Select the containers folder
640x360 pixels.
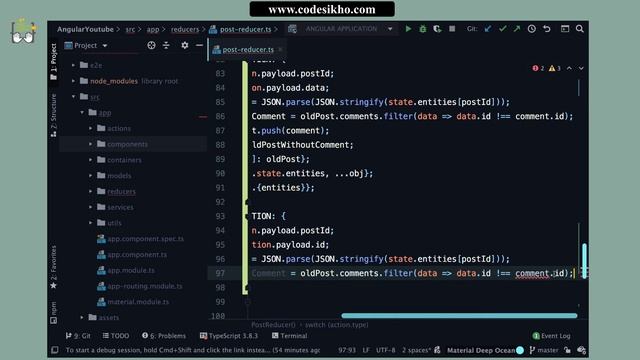(x=124, y=160)
